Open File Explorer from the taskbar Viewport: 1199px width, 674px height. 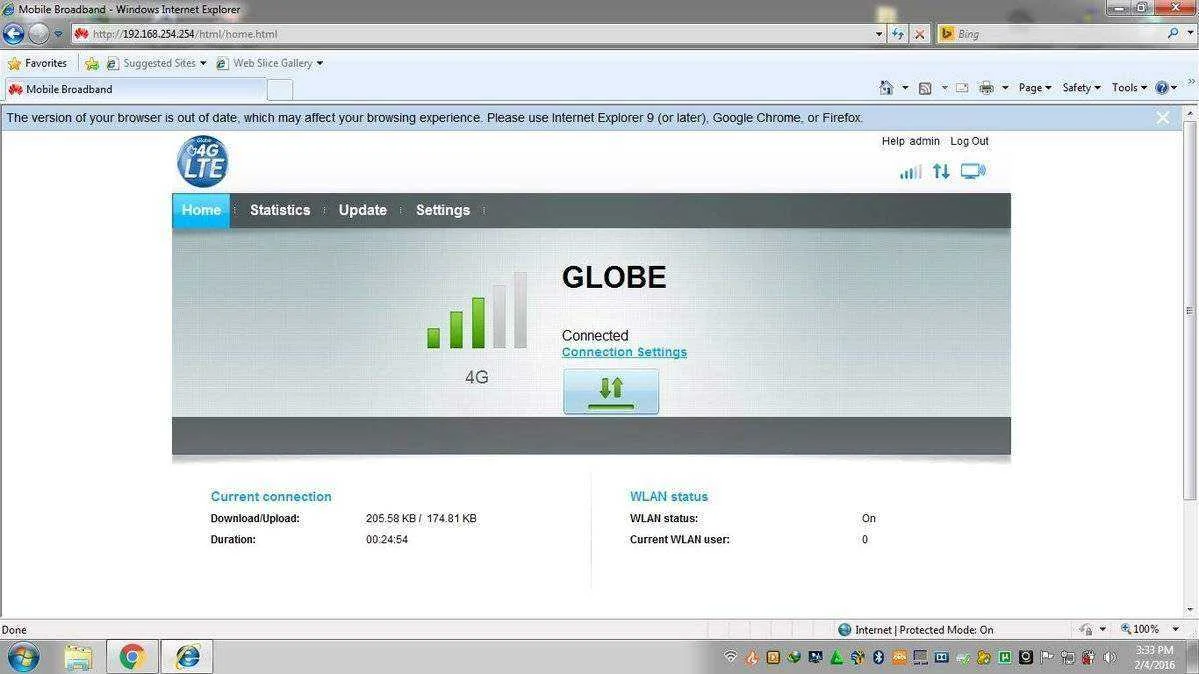pos(78,657)
